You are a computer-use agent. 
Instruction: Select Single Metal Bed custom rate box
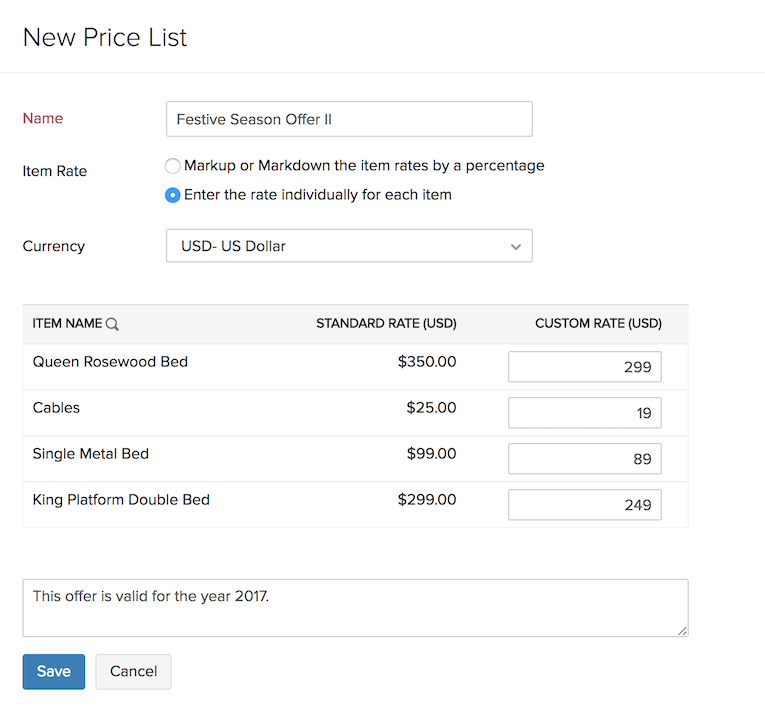click(584, 459)
